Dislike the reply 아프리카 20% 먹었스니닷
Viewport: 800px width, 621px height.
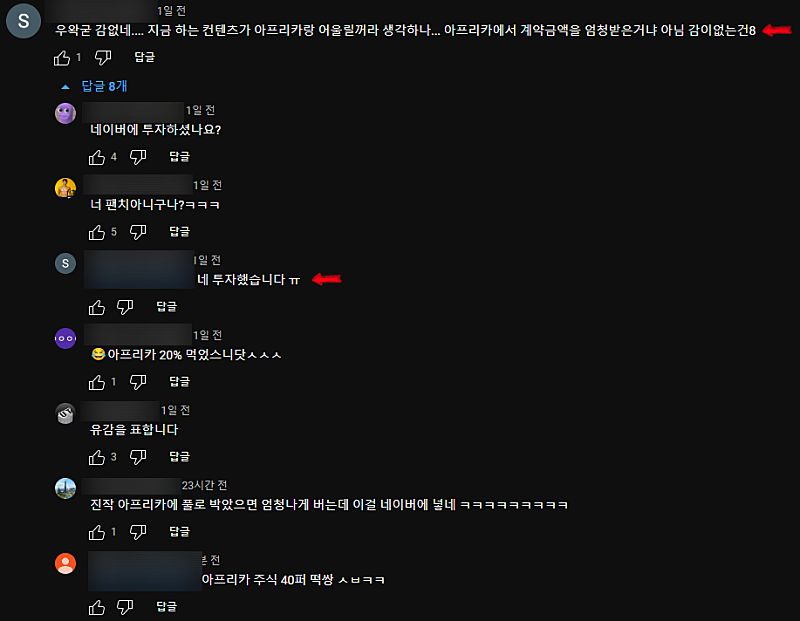tap(138, 382)
